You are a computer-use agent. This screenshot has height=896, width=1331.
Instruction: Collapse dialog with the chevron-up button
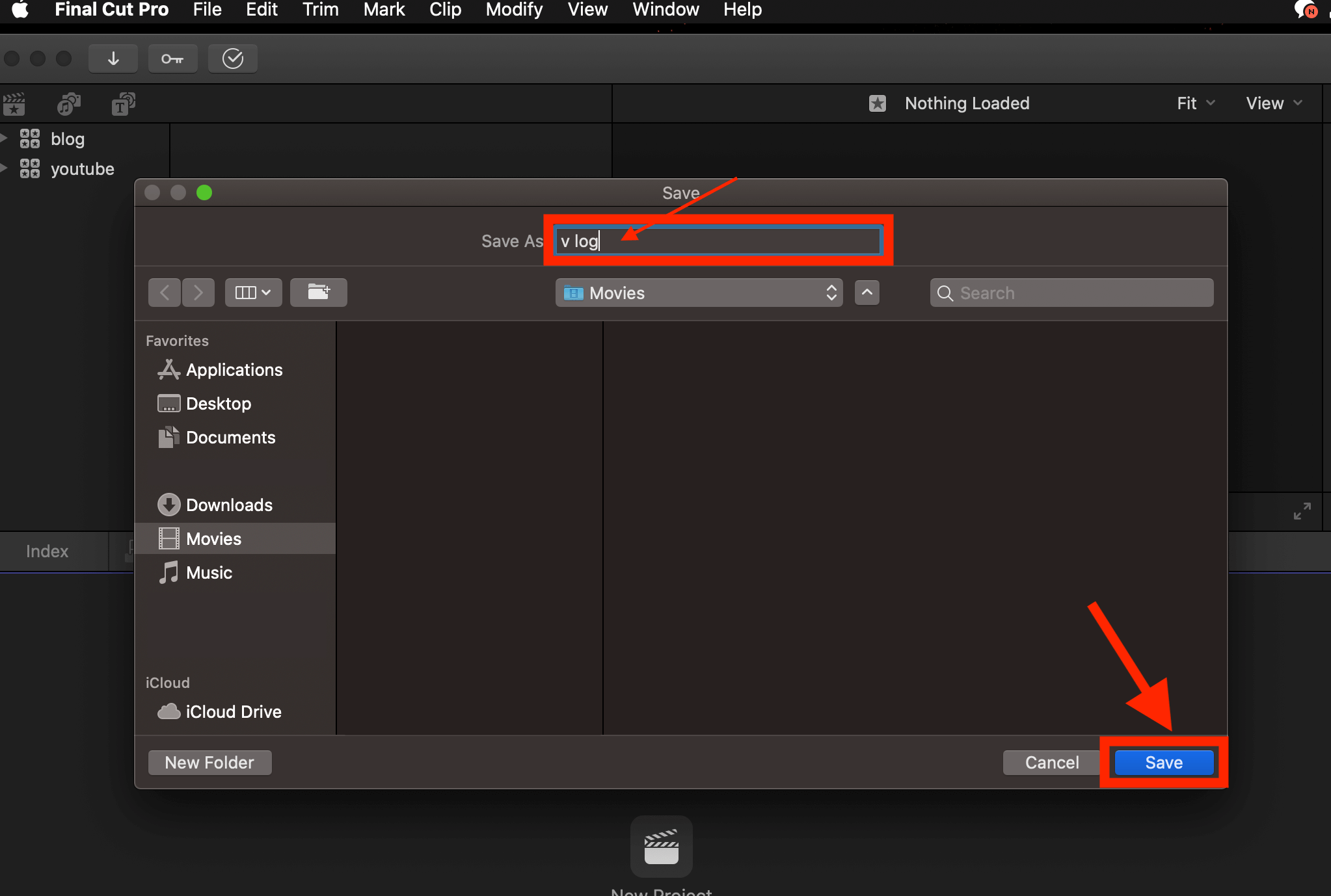click(x=867, y=293)
